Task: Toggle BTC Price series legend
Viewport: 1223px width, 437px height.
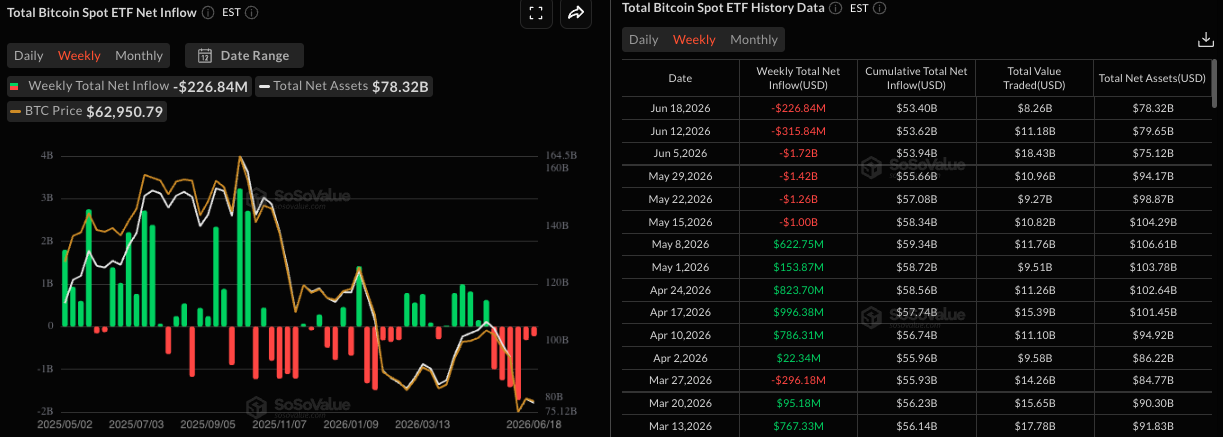Action: click(87, 112)
